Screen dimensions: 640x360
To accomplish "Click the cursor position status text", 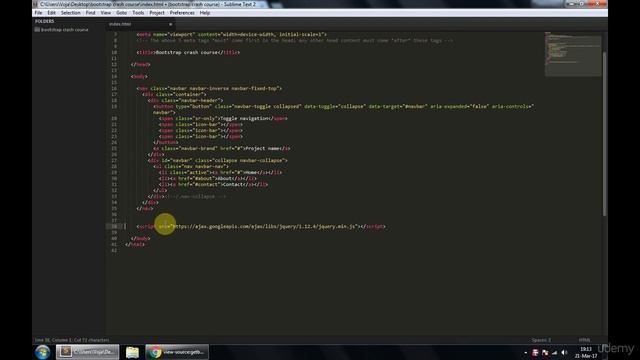I will 72,340.
